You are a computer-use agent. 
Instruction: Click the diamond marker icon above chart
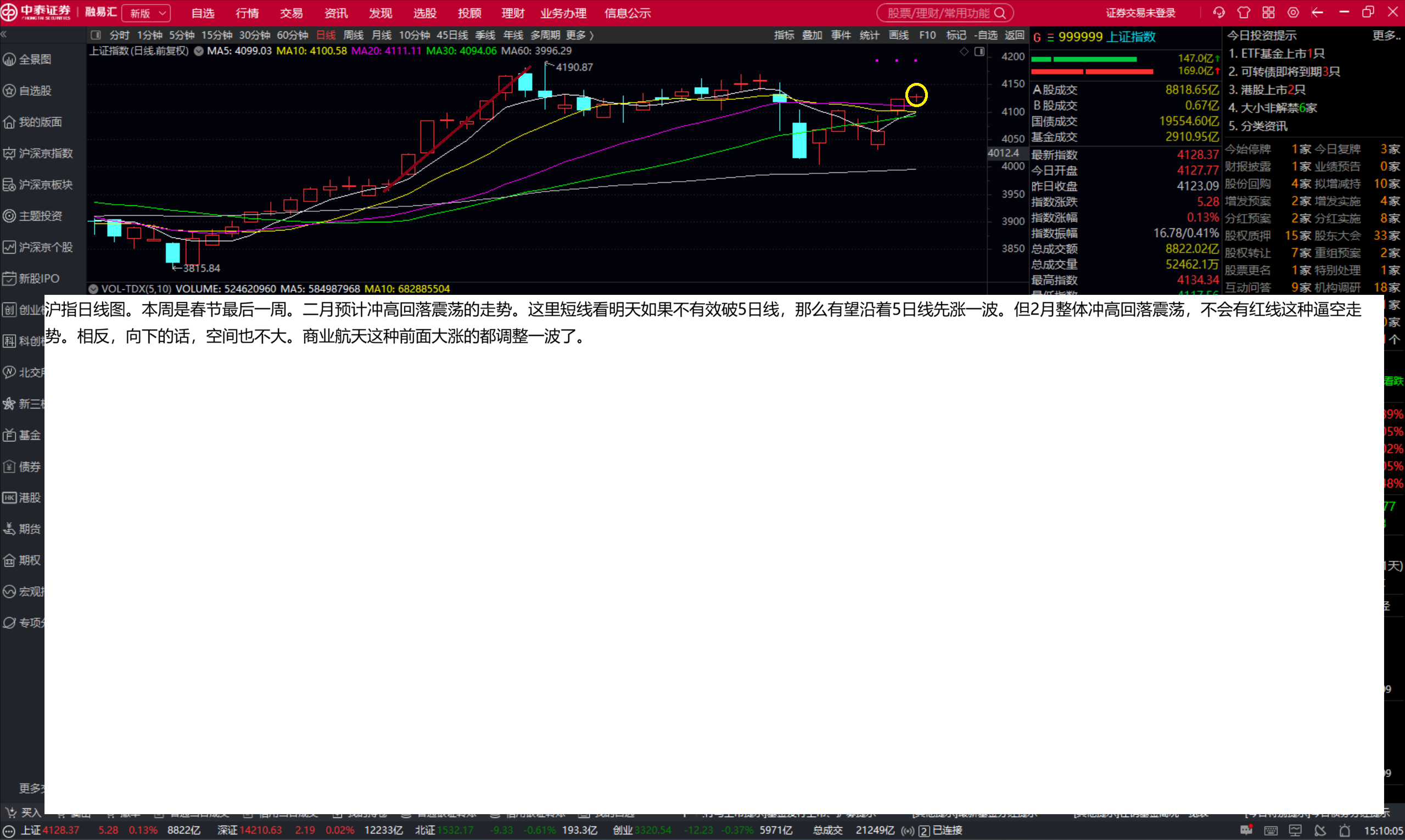point(964,52)
